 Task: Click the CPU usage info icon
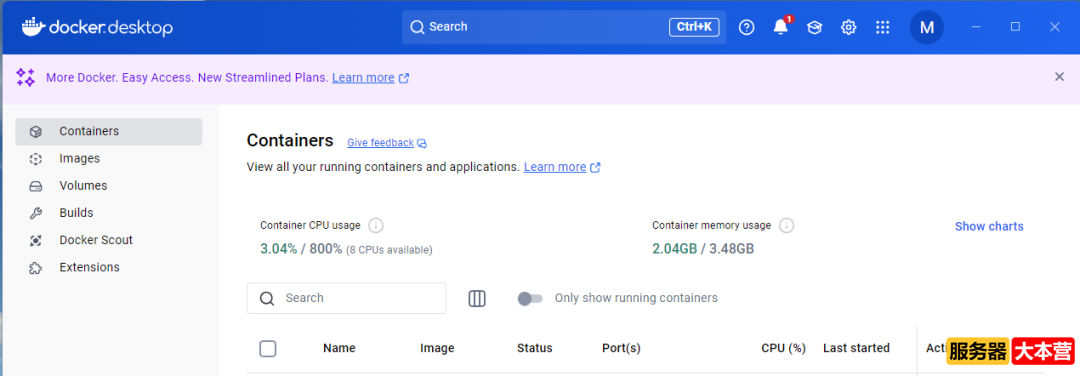click(x=375, y=225)
